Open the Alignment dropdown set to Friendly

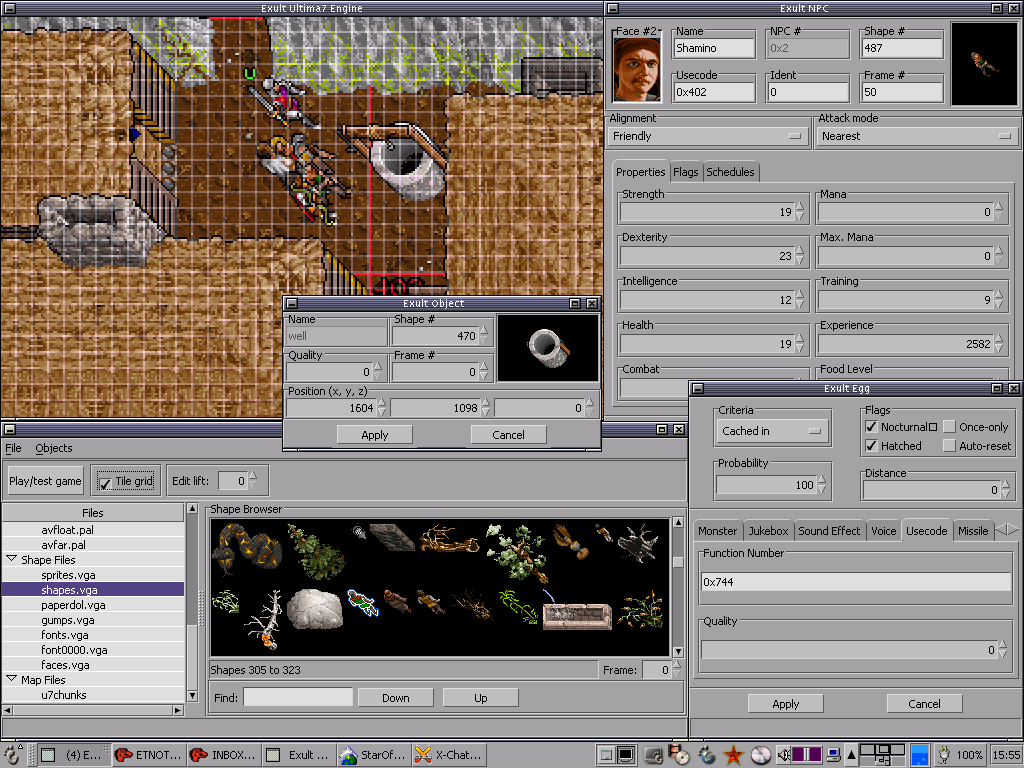tap(708, 136)
